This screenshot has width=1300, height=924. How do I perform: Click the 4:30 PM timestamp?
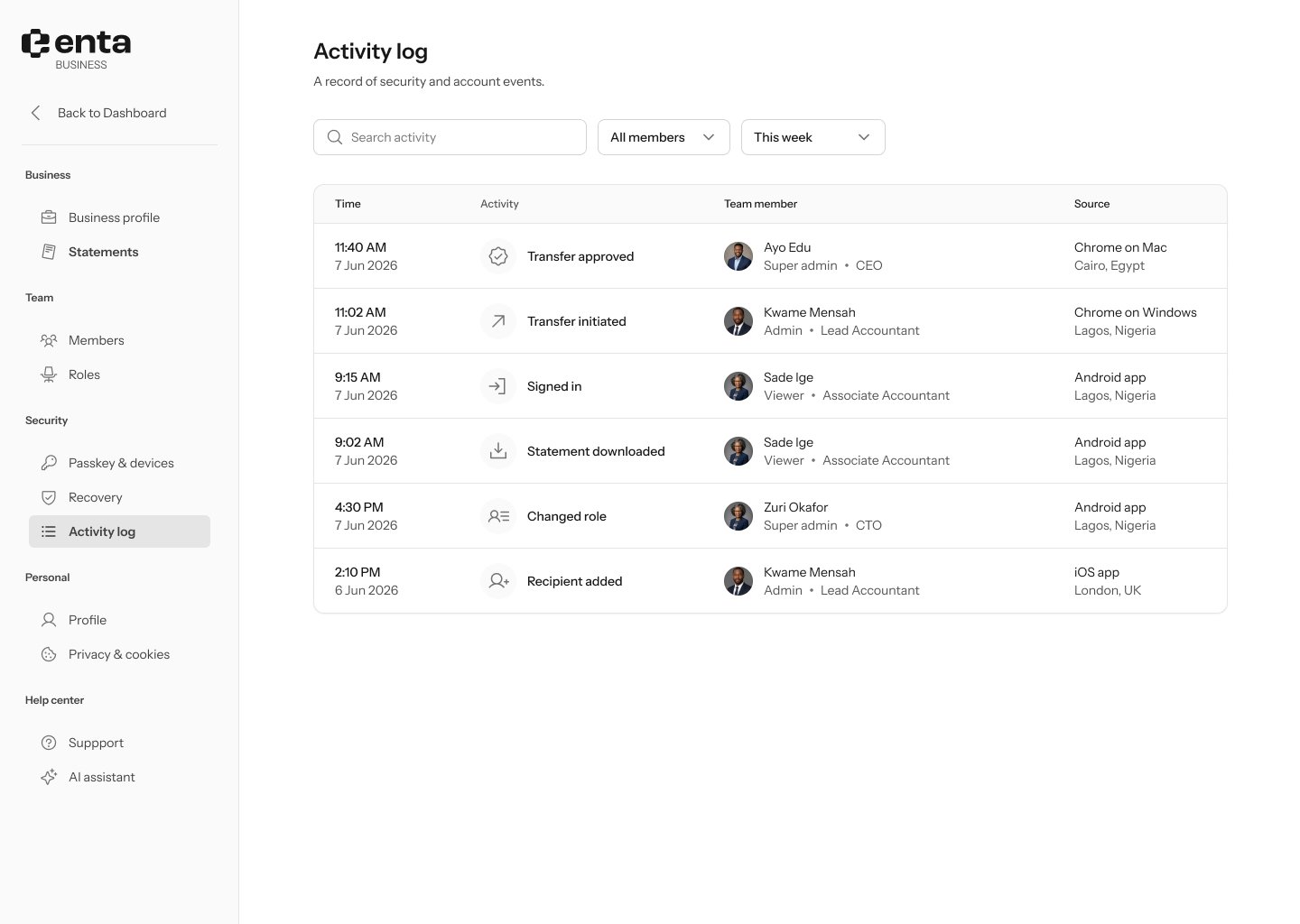359,507
